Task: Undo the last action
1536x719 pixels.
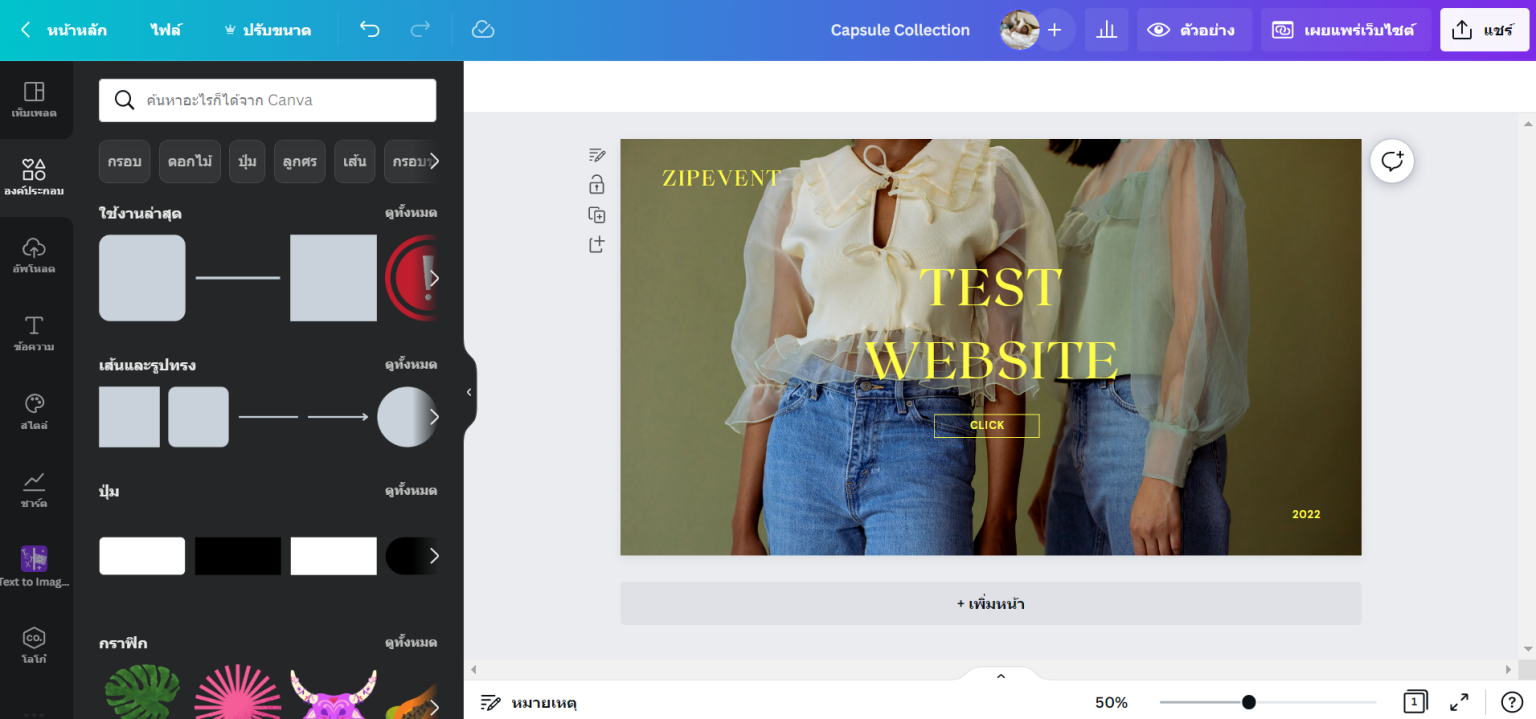Action: [x=369, y=30]
